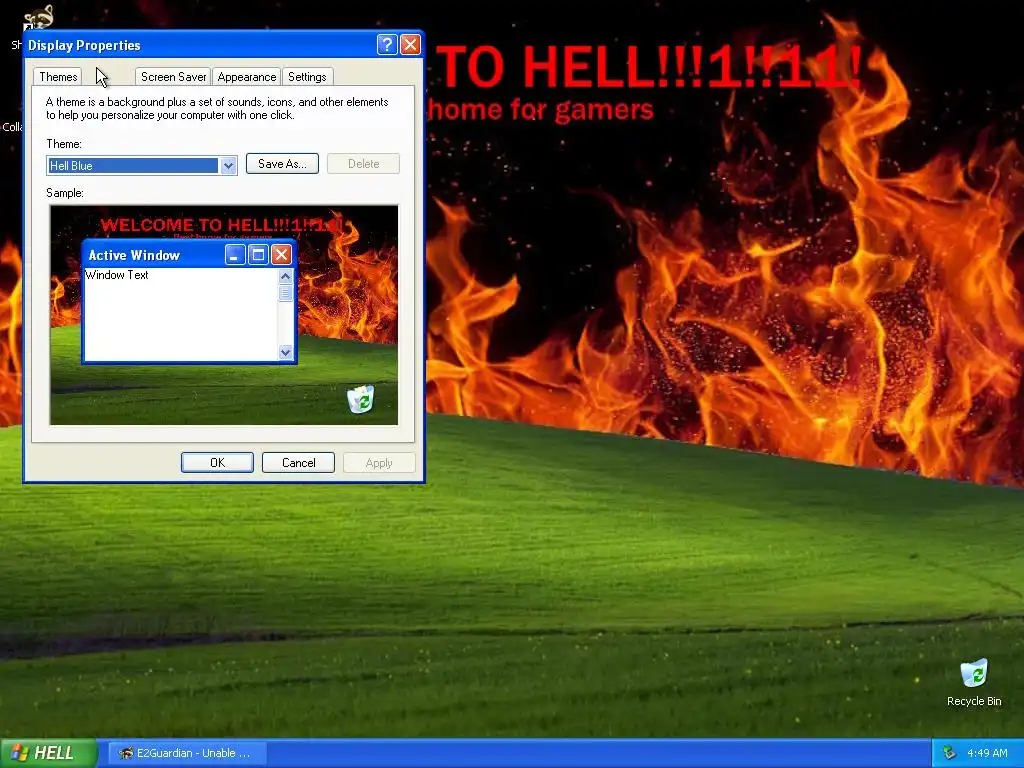Click Cancel in Display Properties
Screen dimensions: 1024x768
coord(298,462)
